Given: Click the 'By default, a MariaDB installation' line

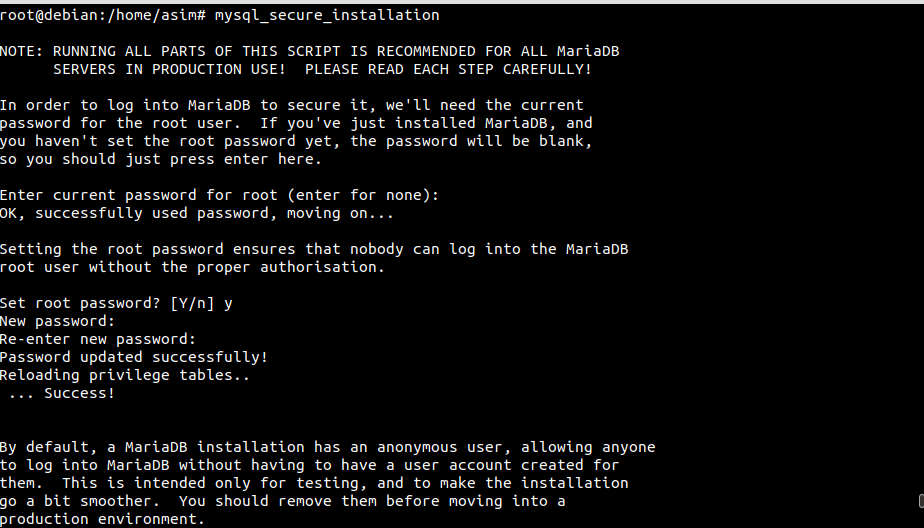Looking at the screenshot, I should coord(327,447).
